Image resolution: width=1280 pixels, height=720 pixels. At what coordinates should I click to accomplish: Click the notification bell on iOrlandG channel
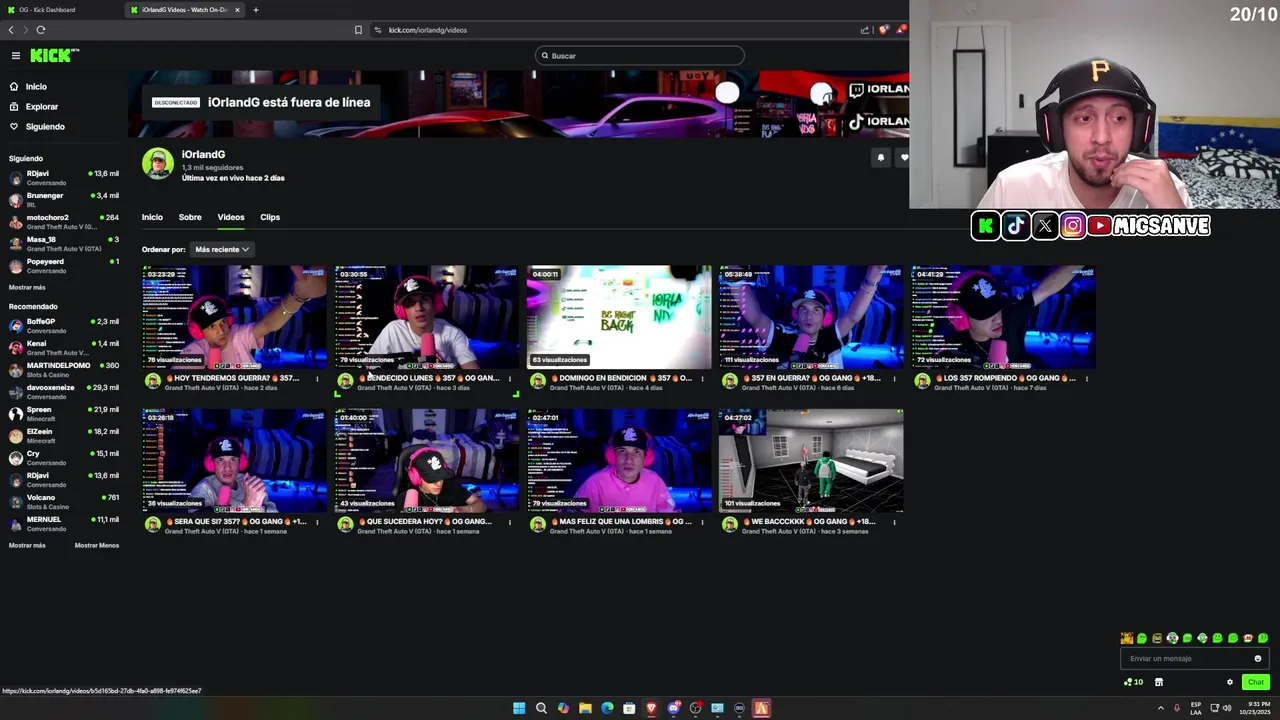(x=881, y=158)
